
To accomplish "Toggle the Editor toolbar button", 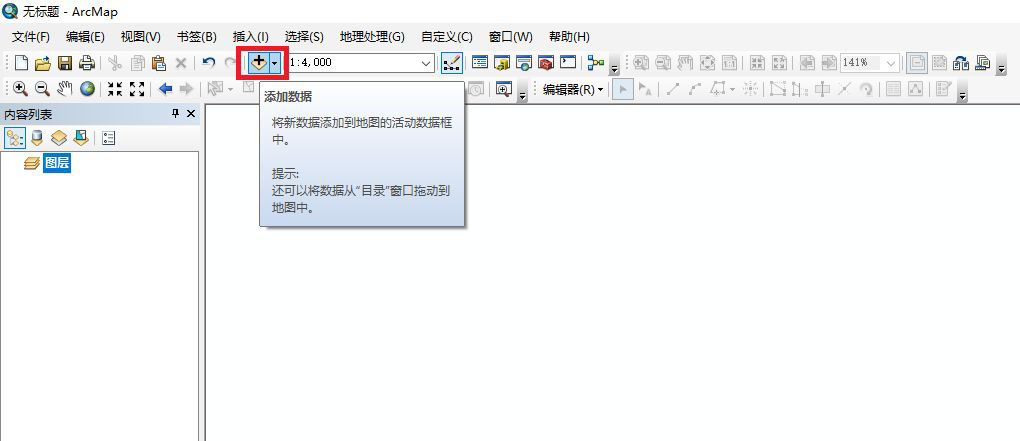I will coord(452,63).
